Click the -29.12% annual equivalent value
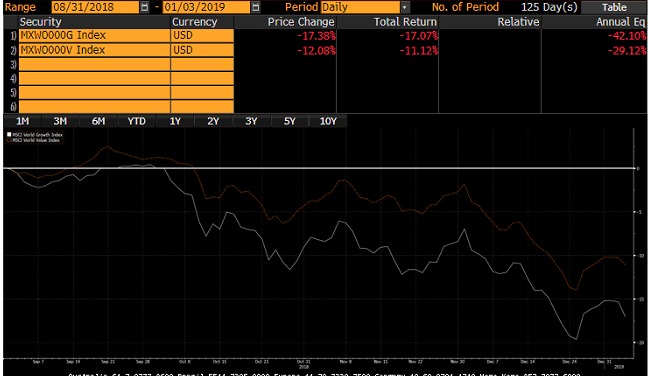 [x=627, y=51]
